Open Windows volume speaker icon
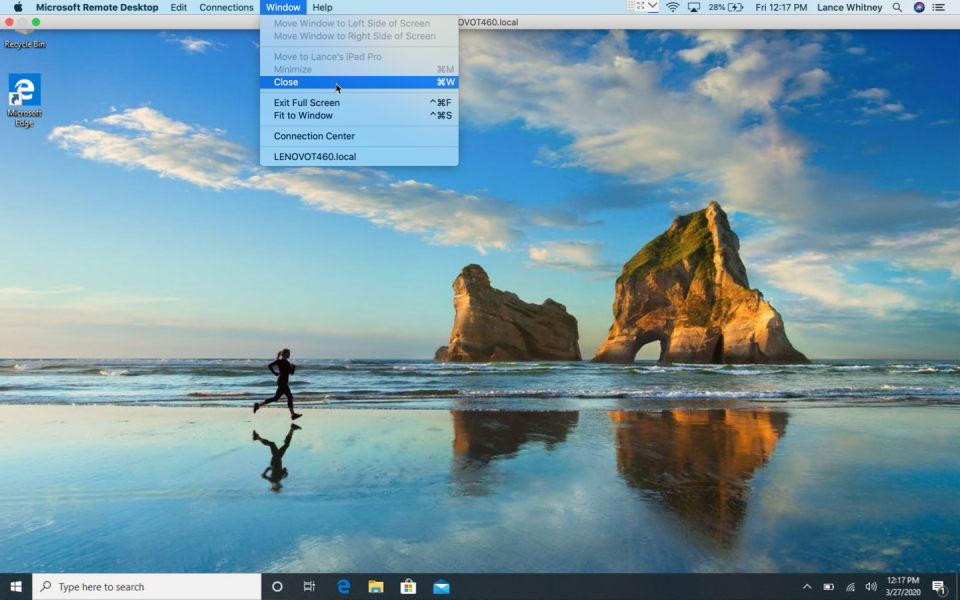 (x=871, y=587)
